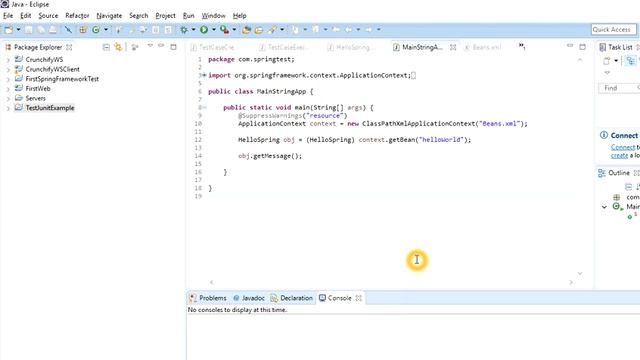This screenshot has height=360, width=640.
Task: Expand the Servers folder
Action: click(x=8, y=99)
